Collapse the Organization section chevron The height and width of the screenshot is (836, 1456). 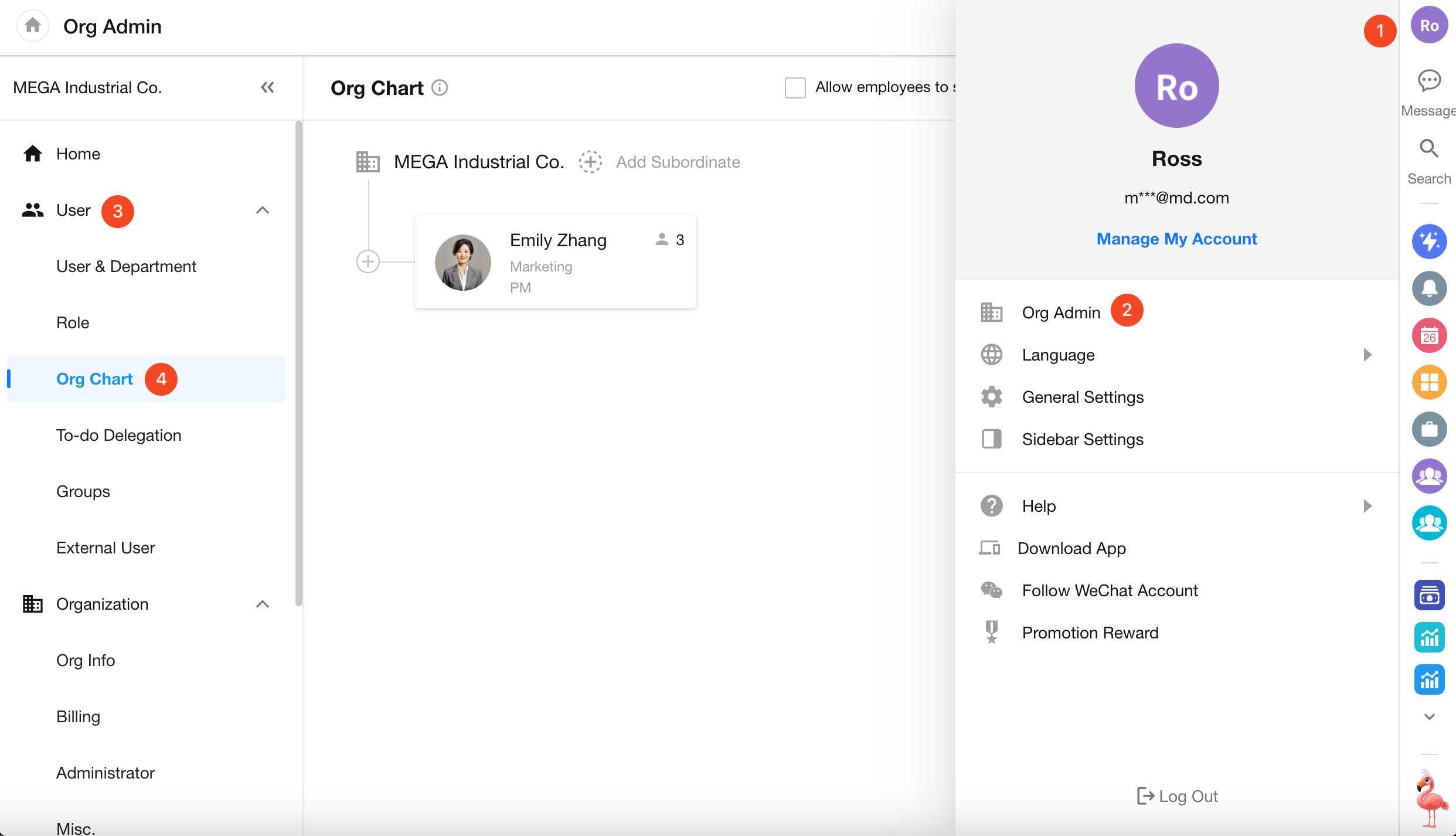[x=263, y=604]
